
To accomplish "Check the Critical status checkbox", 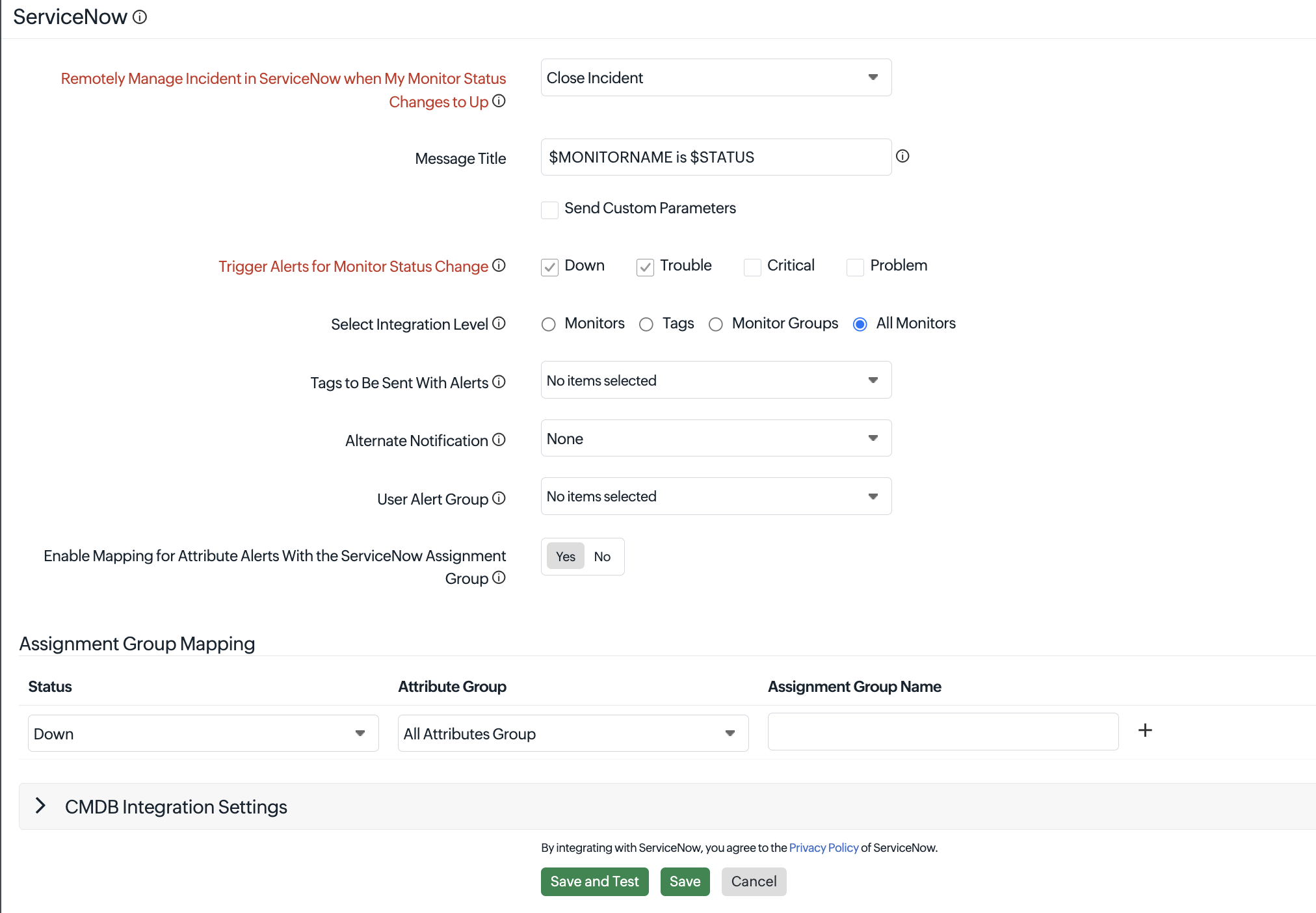I will (752, 267).
